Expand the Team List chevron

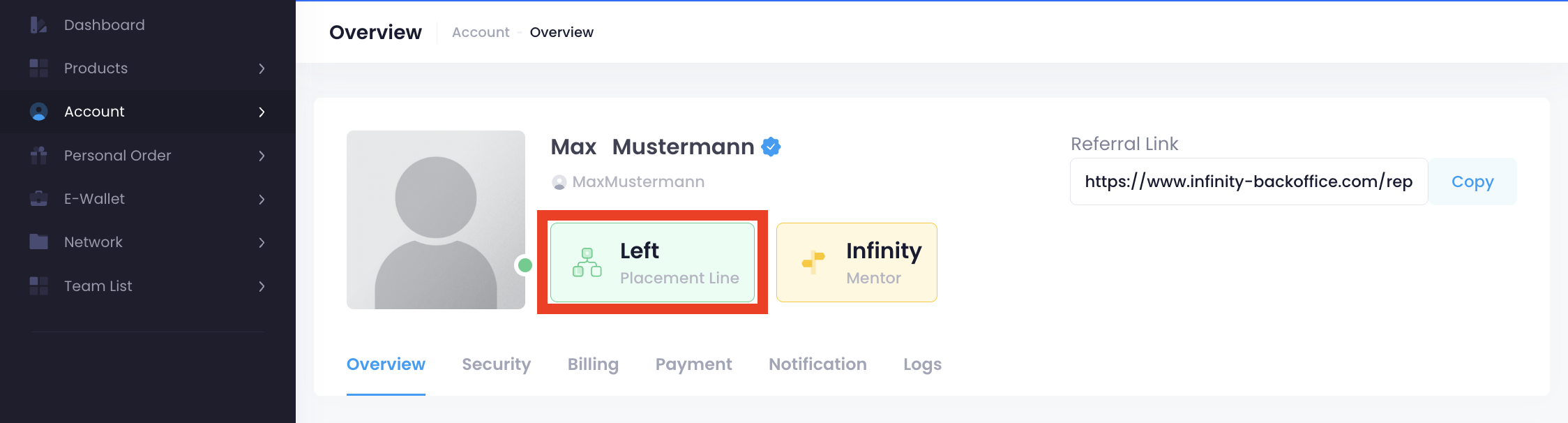point(262,286)
